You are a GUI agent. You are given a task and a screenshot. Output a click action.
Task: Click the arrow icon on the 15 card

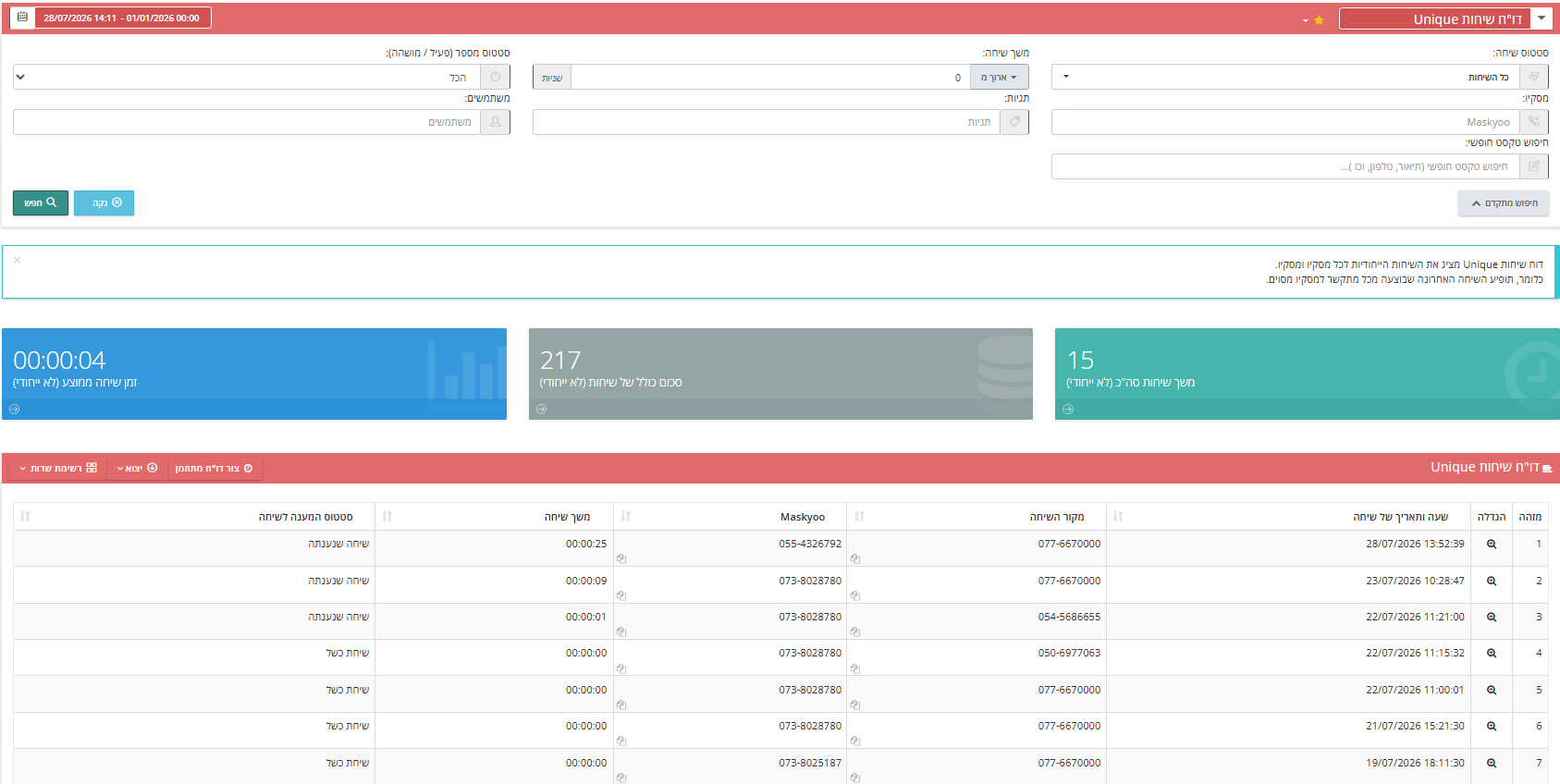(x=1068, y=409)
